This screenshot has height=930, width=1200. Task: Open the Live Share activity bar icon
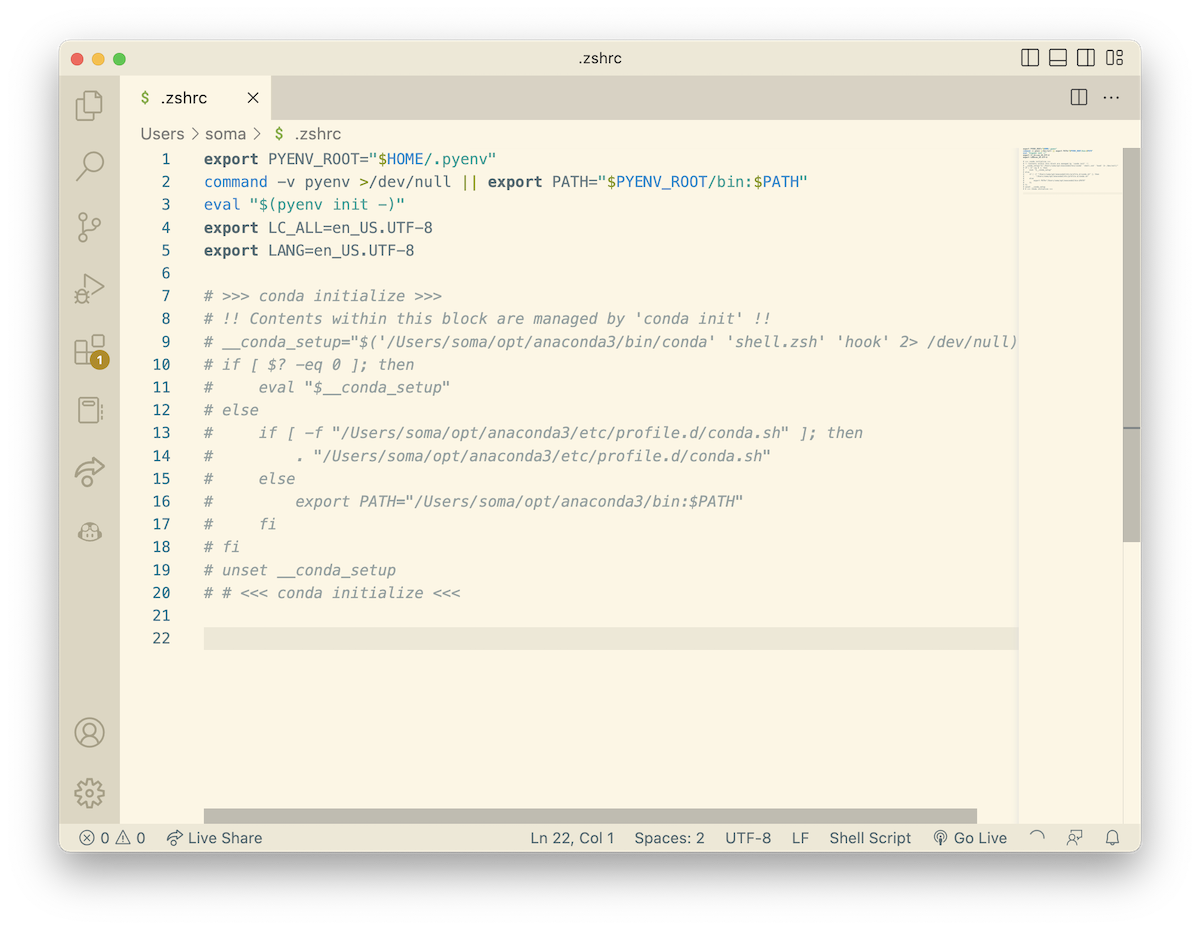[x=89, y=471]
